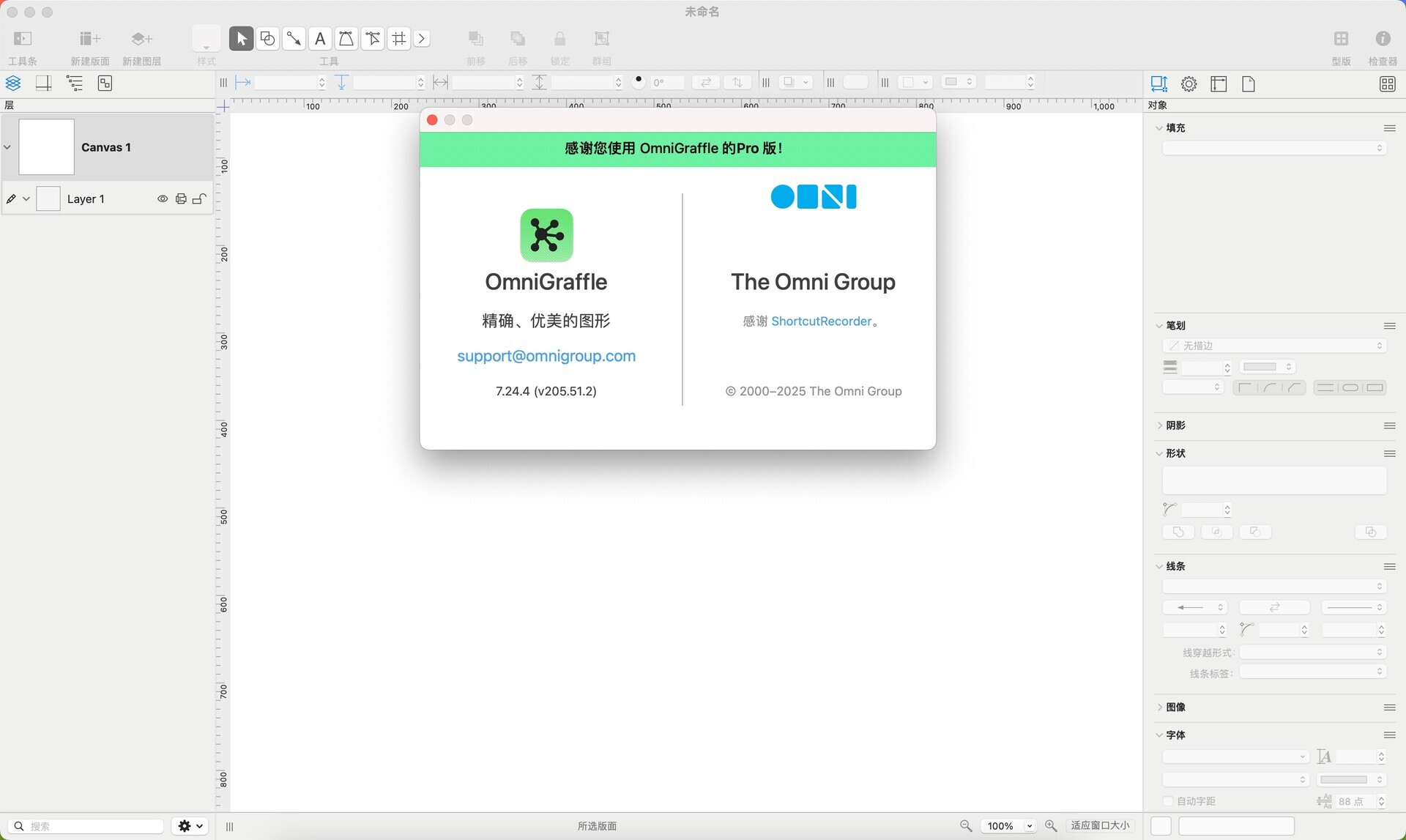Open the 样式 style well

(x=207, y=39)
